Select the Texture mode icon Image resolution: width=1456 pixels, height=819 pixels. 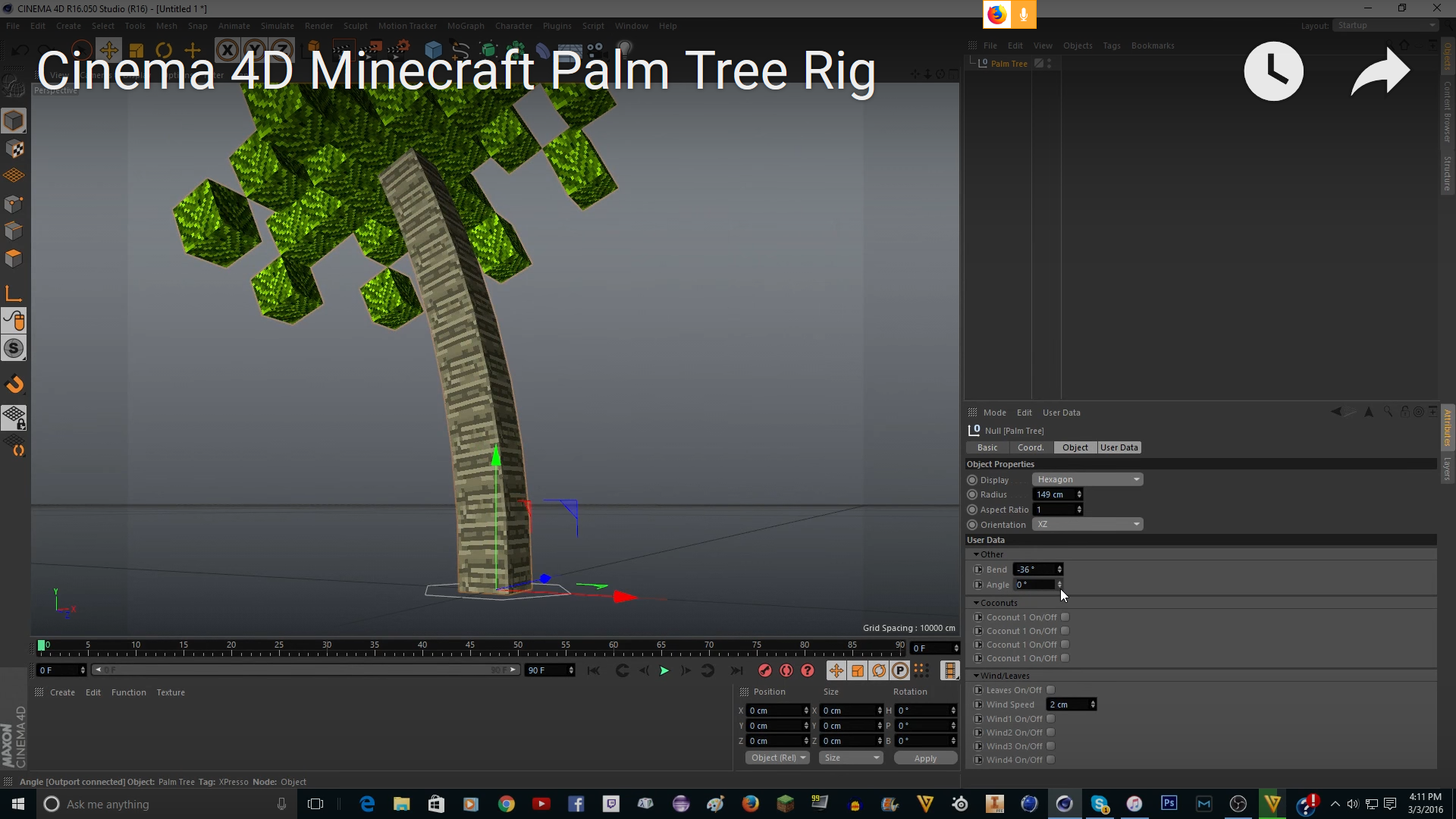[14, 149]
